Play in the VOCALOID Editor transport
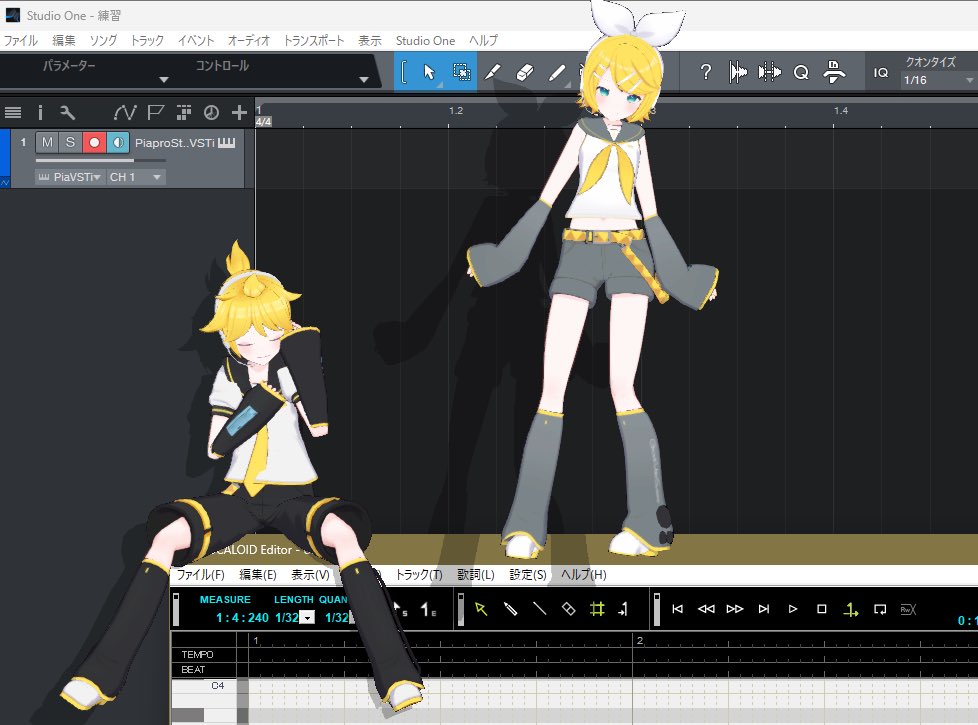Image resolution: width=978 pixels, height=725 pixels. click(x=793, y=609)
